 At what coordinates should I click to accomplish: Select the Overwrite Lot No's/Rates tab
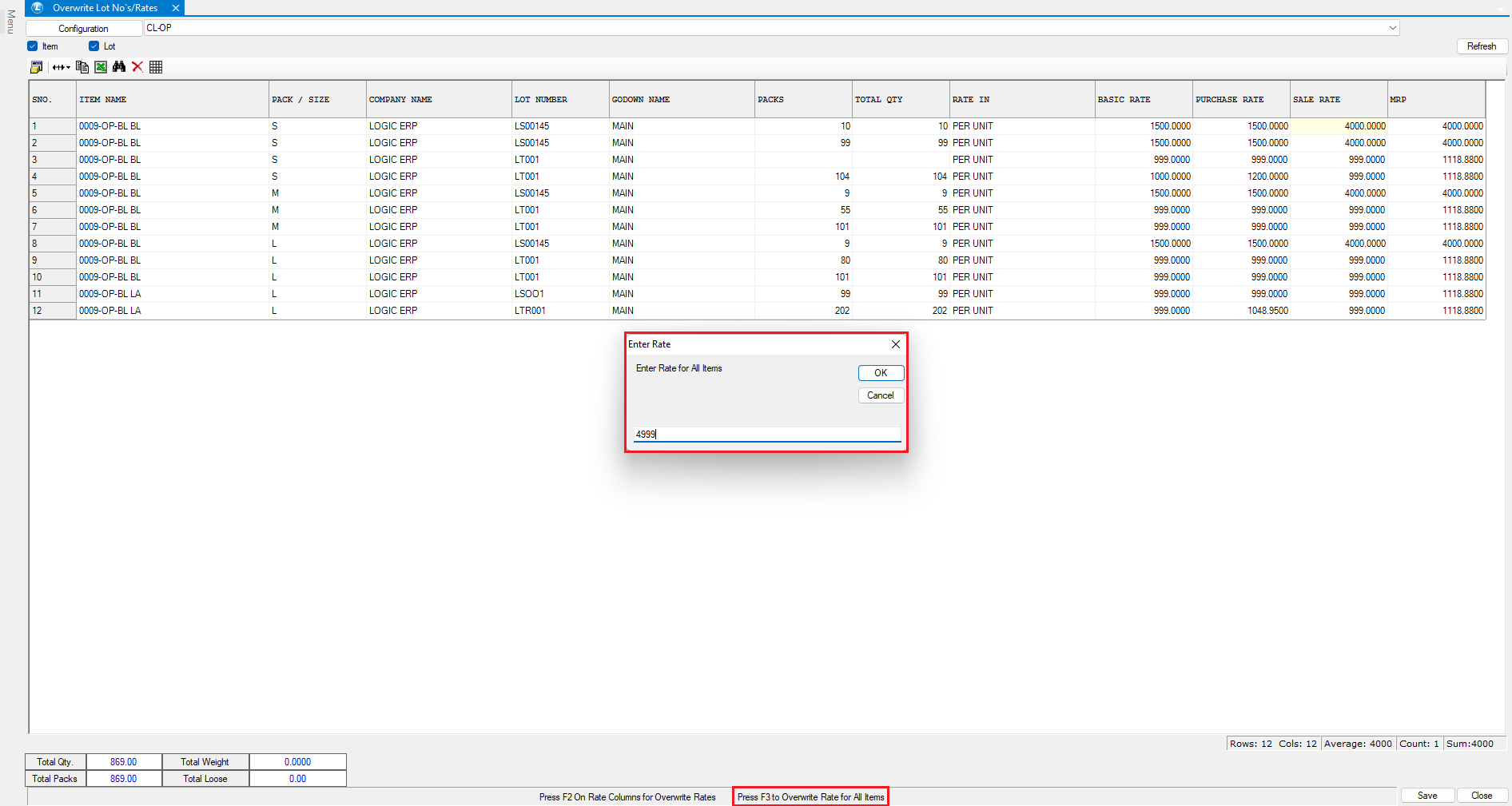pyautogui.click(x=105, y=8)
